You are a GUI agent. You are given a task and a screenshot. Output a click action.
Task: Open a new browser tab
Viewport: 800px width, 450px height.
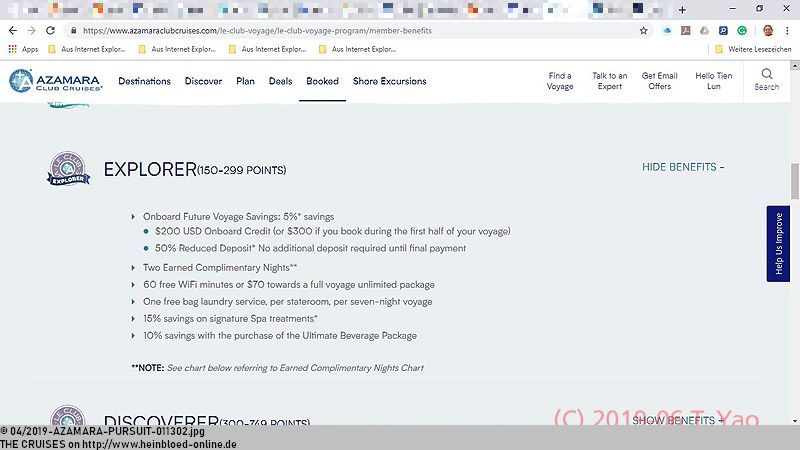(x=682, y=10)
